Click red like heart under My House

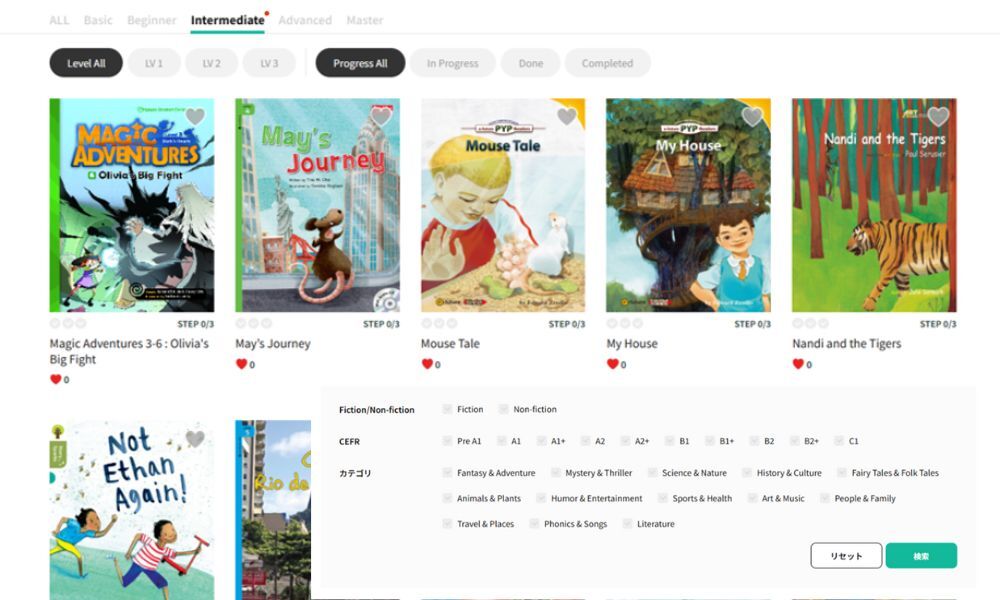[613, 364]
